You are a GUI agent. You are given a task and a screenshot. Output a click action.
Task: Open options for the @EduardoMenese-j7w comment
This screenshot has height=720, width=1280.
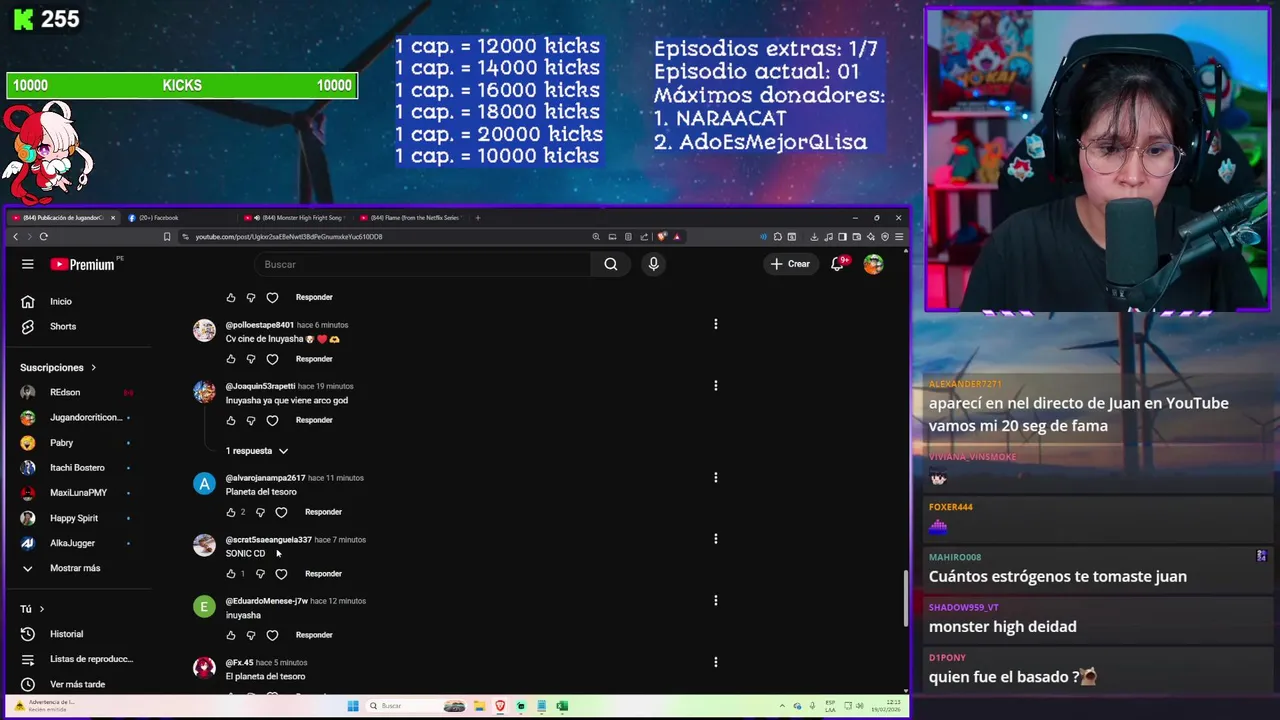[715, 600]
